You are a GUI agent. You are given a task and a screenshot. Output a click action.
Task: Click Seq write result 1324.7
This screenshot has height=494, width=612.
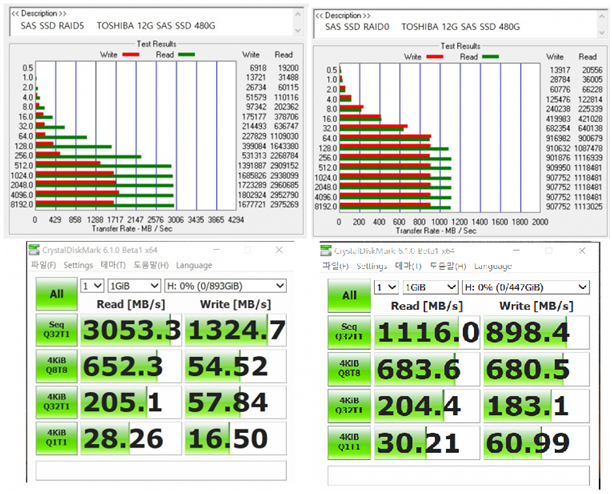(x=236, y=330)
